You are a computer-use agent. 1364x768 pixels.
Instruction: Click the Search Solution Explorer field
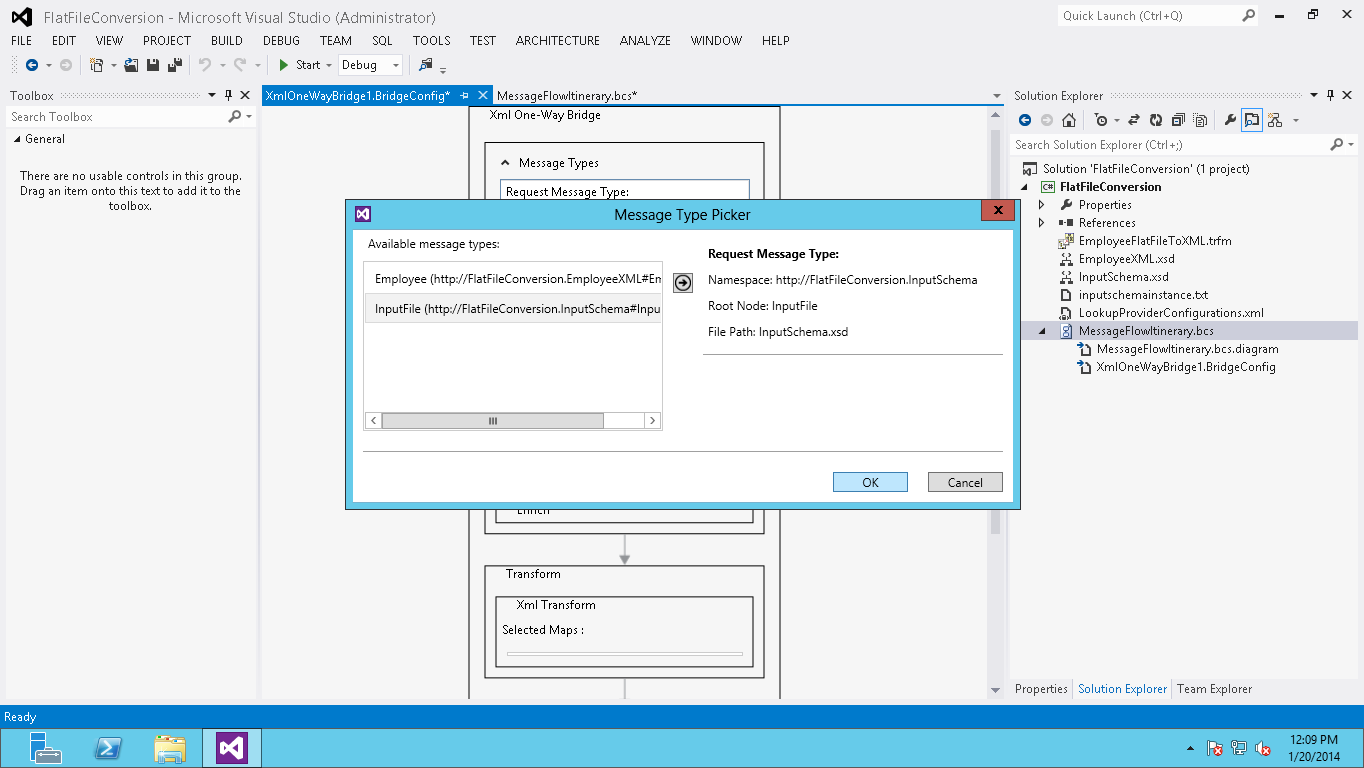pyautogui.click(x=1170, y=145)
